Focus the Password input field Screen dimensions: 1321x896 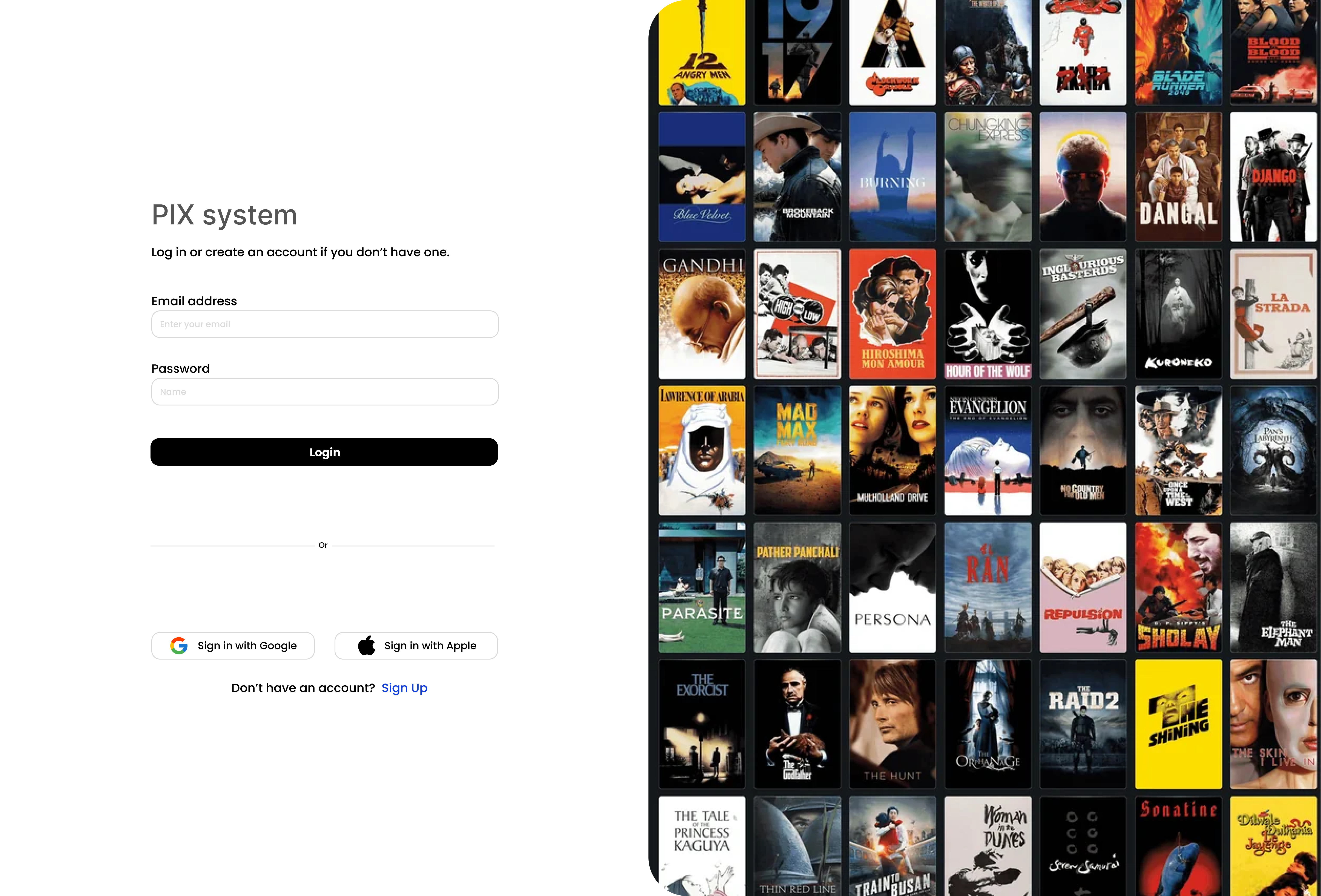[325, 391]
